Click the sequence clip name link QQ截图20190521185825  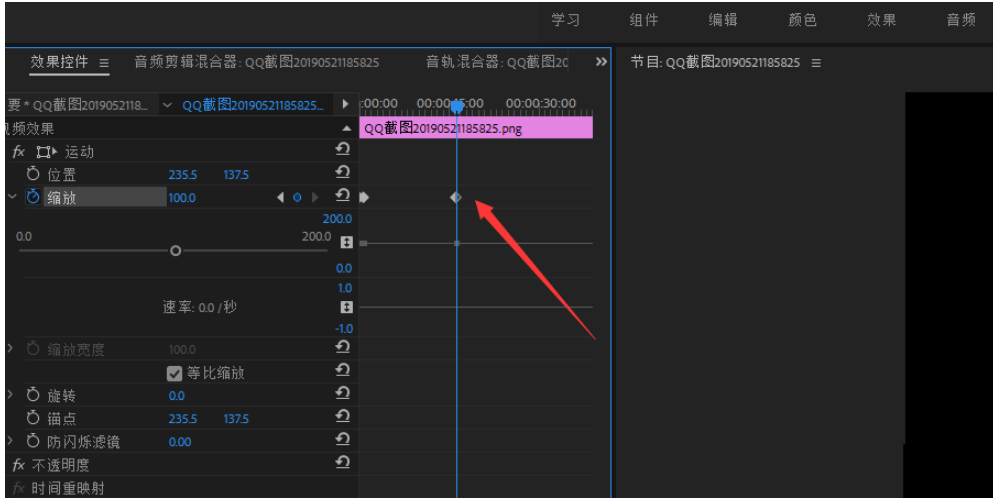[x=253, y=105]
